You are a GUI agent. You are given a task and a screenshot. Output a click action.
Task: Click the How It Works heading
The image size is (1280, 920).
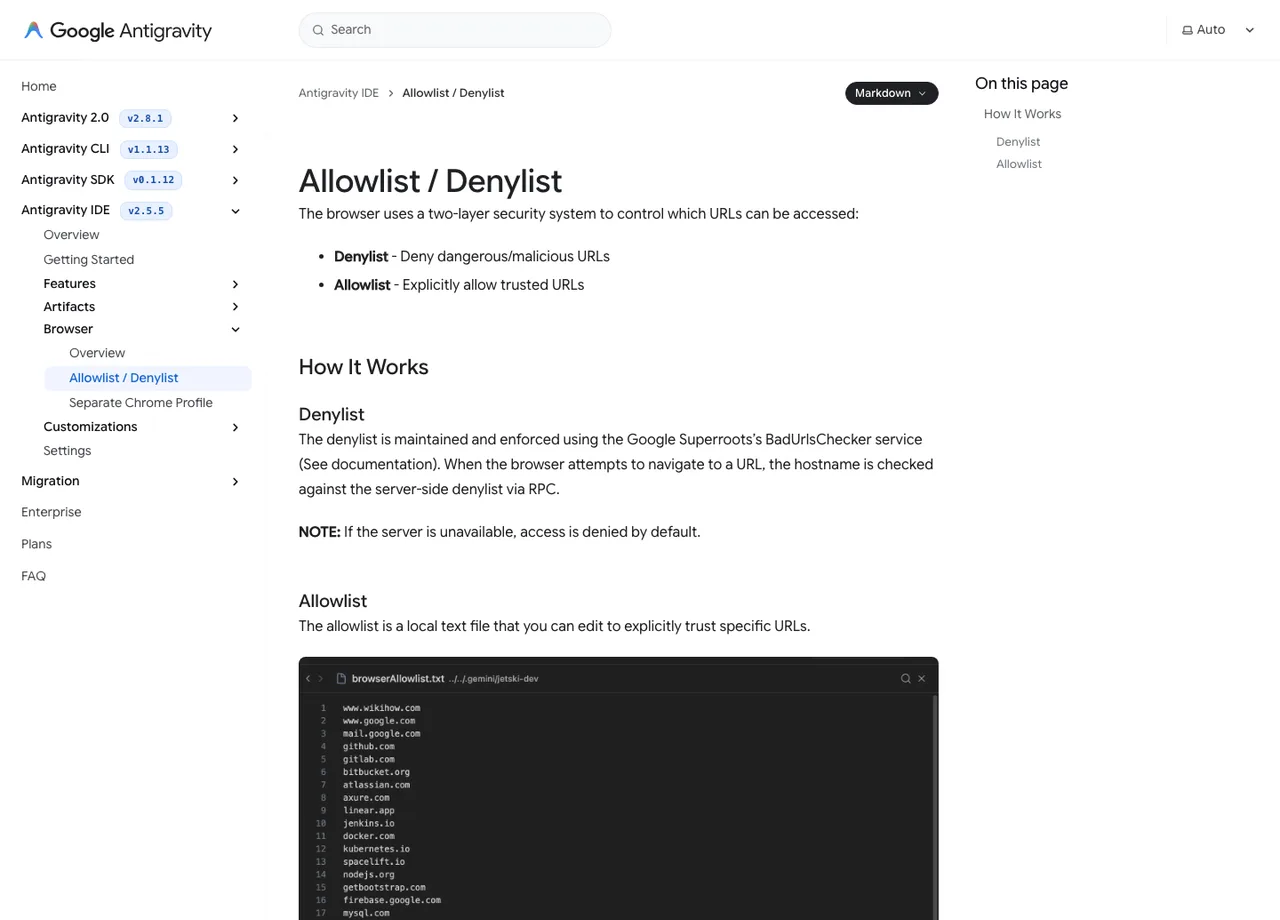[364, 367]
